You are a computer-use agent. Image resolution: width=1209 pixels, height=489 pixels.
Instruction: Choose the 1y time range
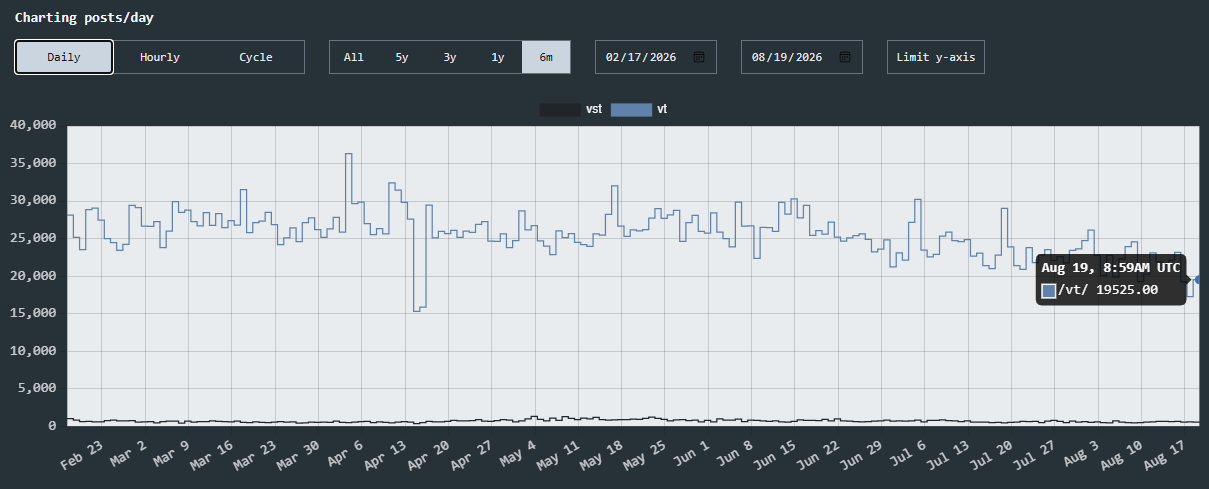click(498, 57)
